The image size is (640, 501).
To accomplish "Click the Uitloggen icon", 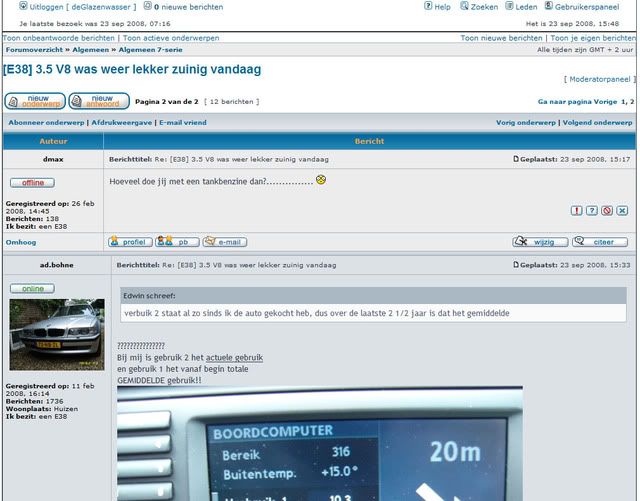I will point(23,6).
